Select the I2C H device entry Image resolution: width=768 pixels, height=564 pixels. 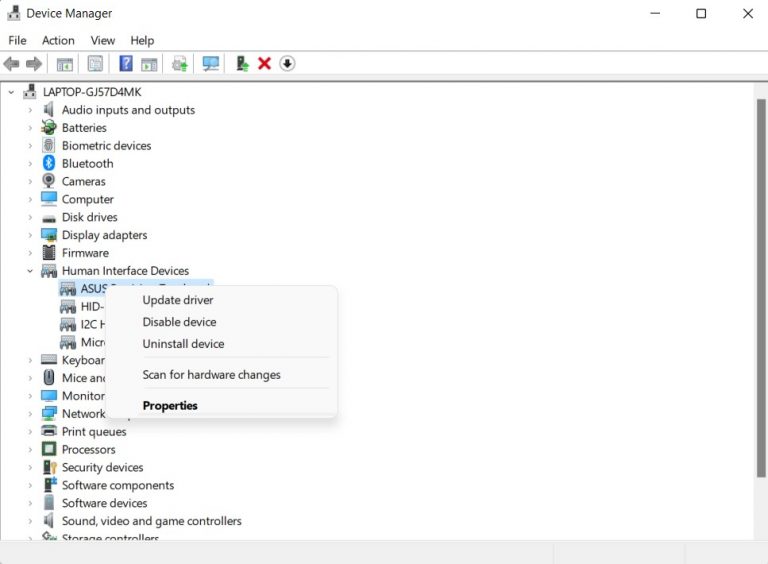93,324
